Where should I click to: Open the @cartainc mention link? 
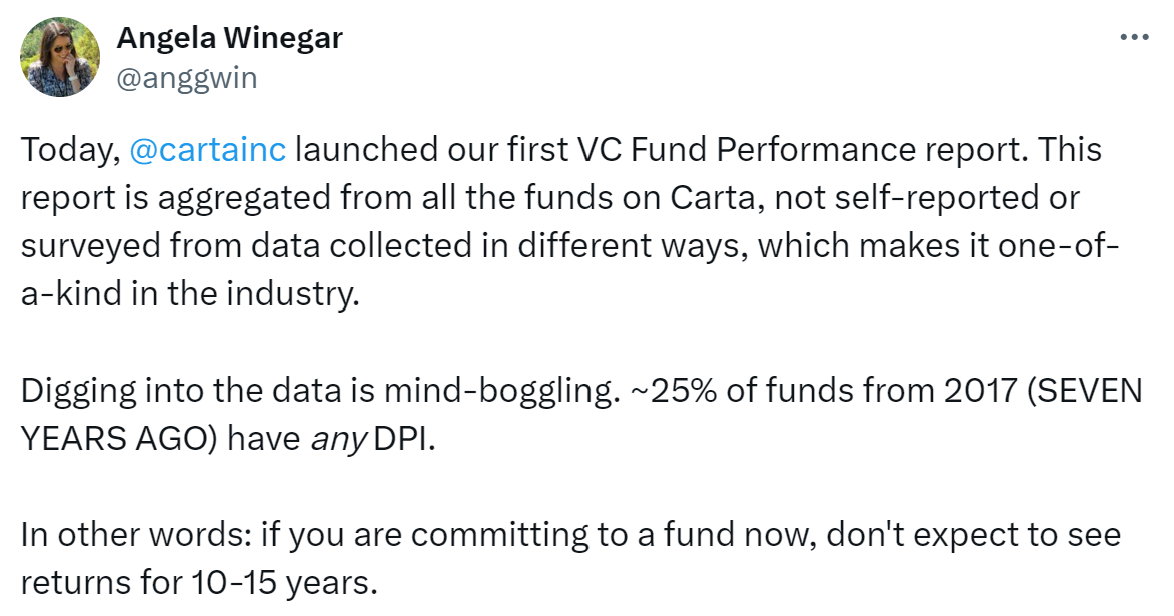pyautogui.click(x=208, y=150)
